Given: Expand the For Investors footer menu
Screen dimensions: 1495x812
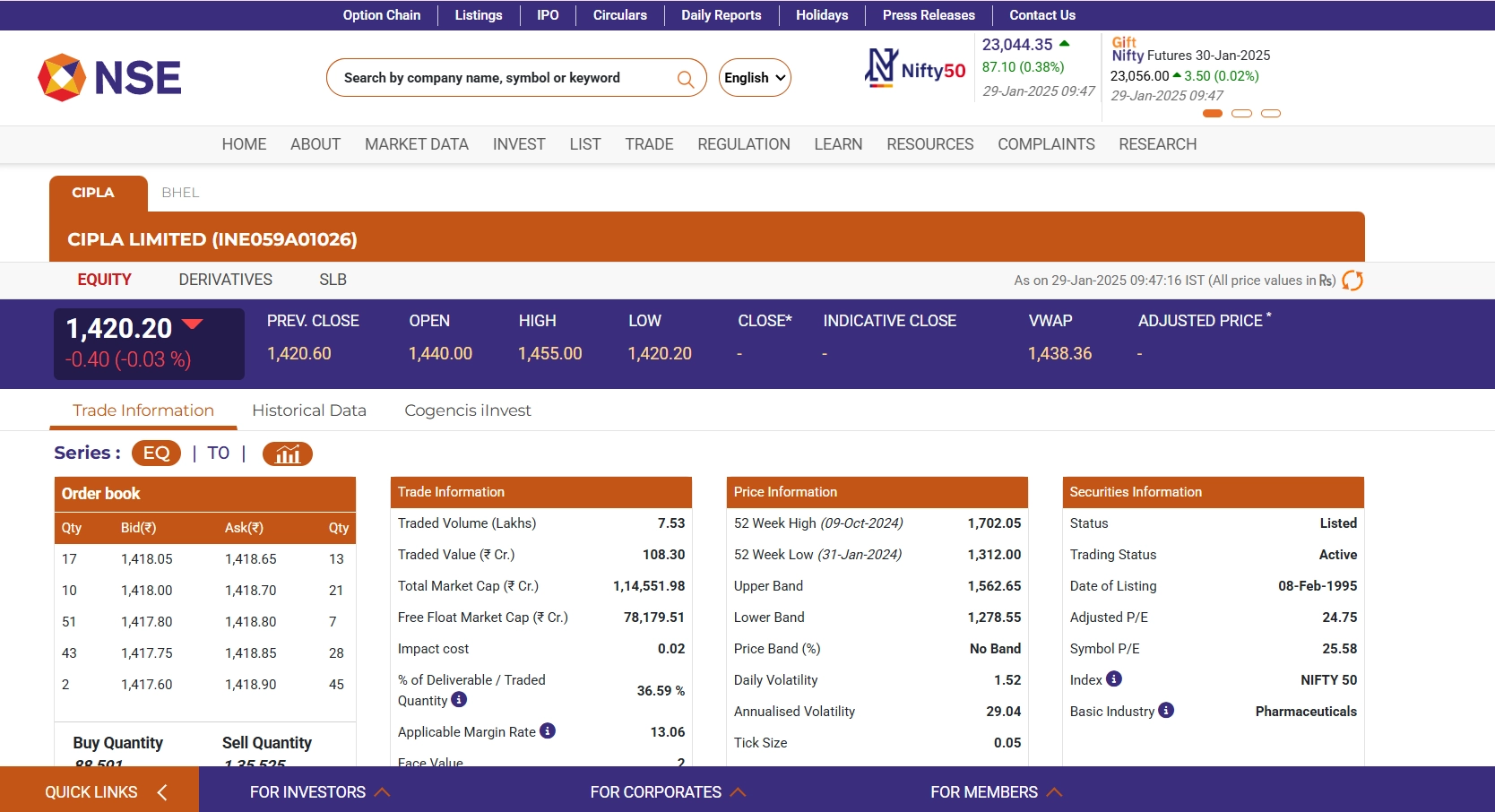Looking at the screenshot, I should (319, 792).
